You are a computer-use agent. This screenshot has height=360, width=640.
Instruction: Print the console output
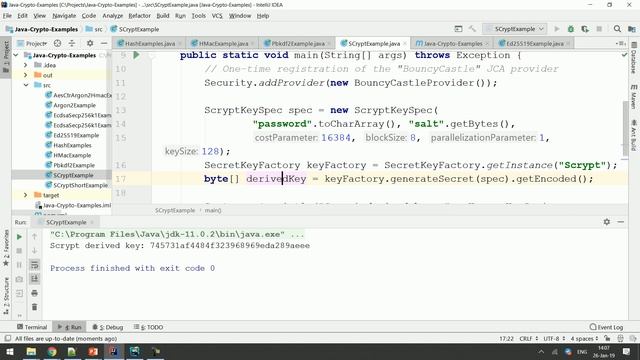click(x=35, y=293)
